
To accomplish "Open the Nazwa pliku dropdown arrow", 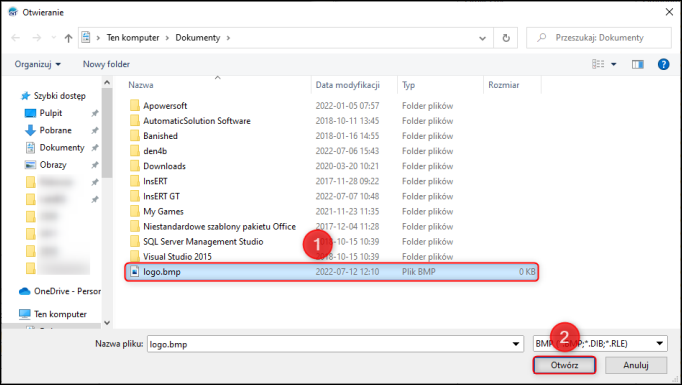I will (x=516, y=344).
